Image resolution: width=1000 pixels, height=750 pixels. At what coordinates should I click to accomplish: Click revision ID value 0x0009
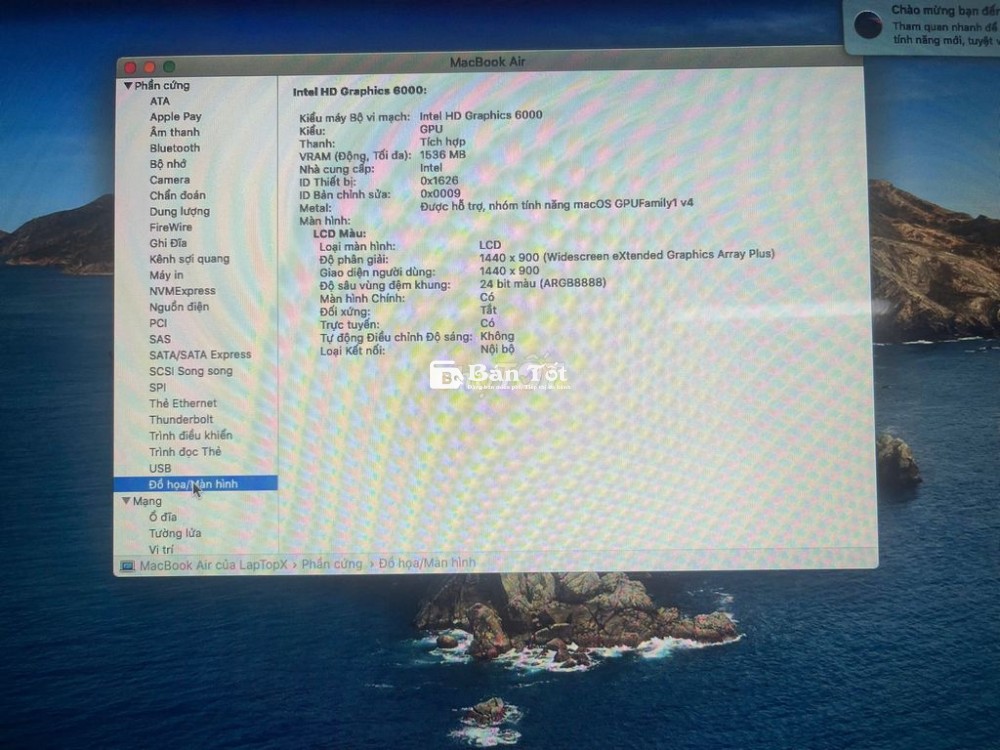click(x=440, y=194)
